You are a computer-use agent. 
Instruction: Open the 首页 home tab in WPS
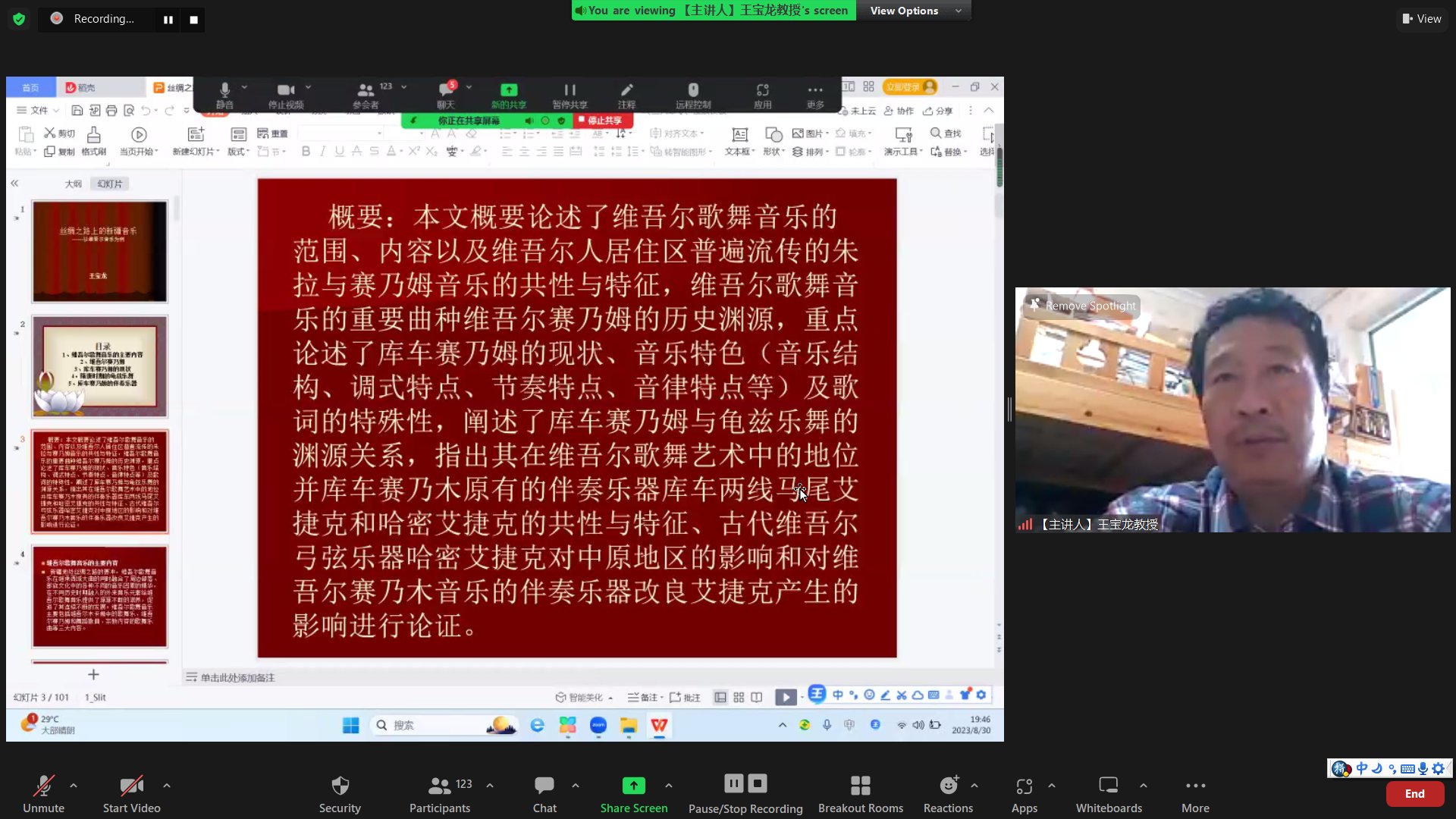(x=30, y=87)
